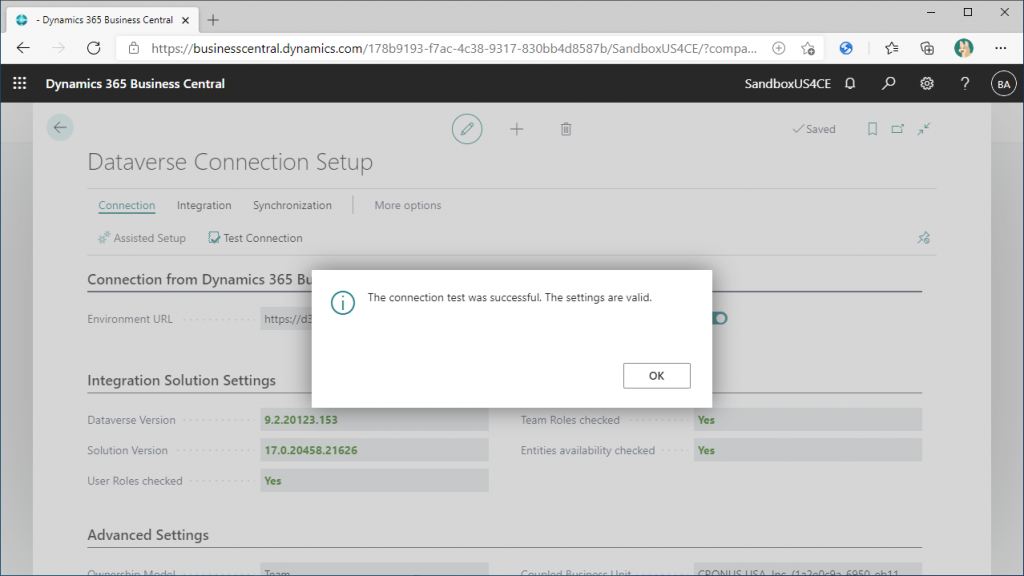
Task: Open notifications bell in Business Central
Action: coord(850,84)
